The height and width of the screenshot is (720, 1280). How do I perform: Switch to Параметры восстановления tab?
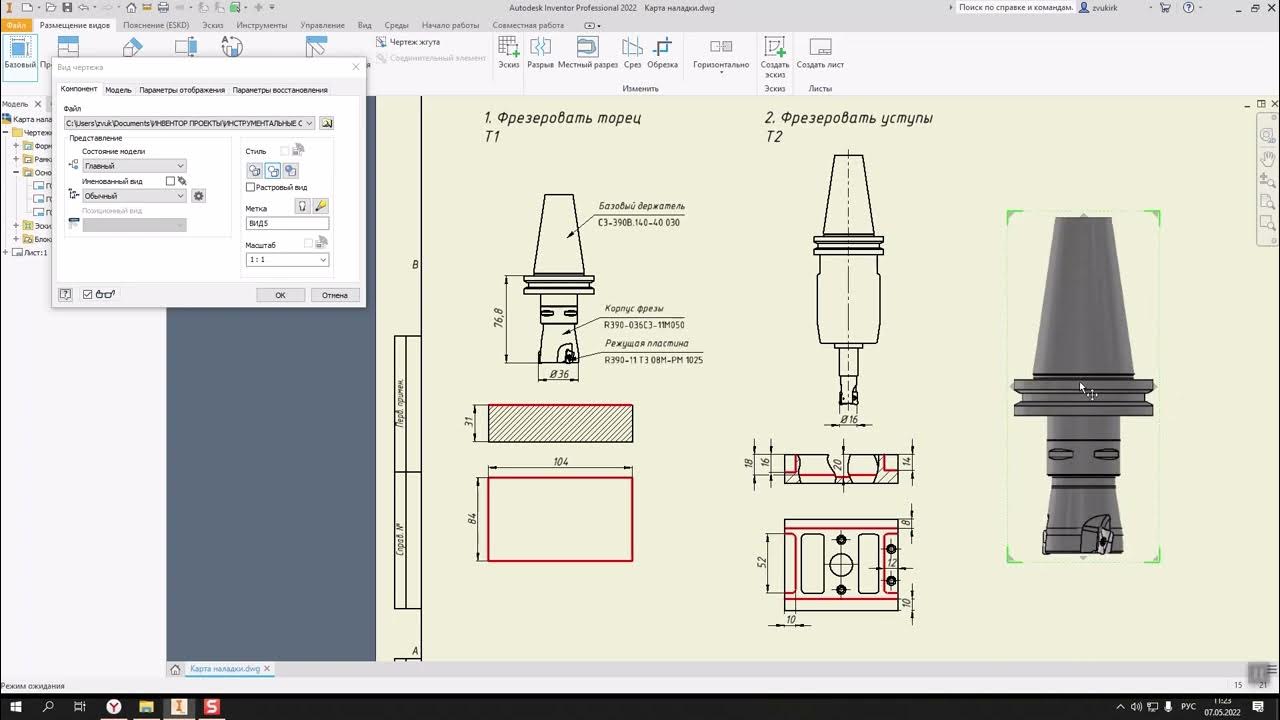click(x=280, y=90)
